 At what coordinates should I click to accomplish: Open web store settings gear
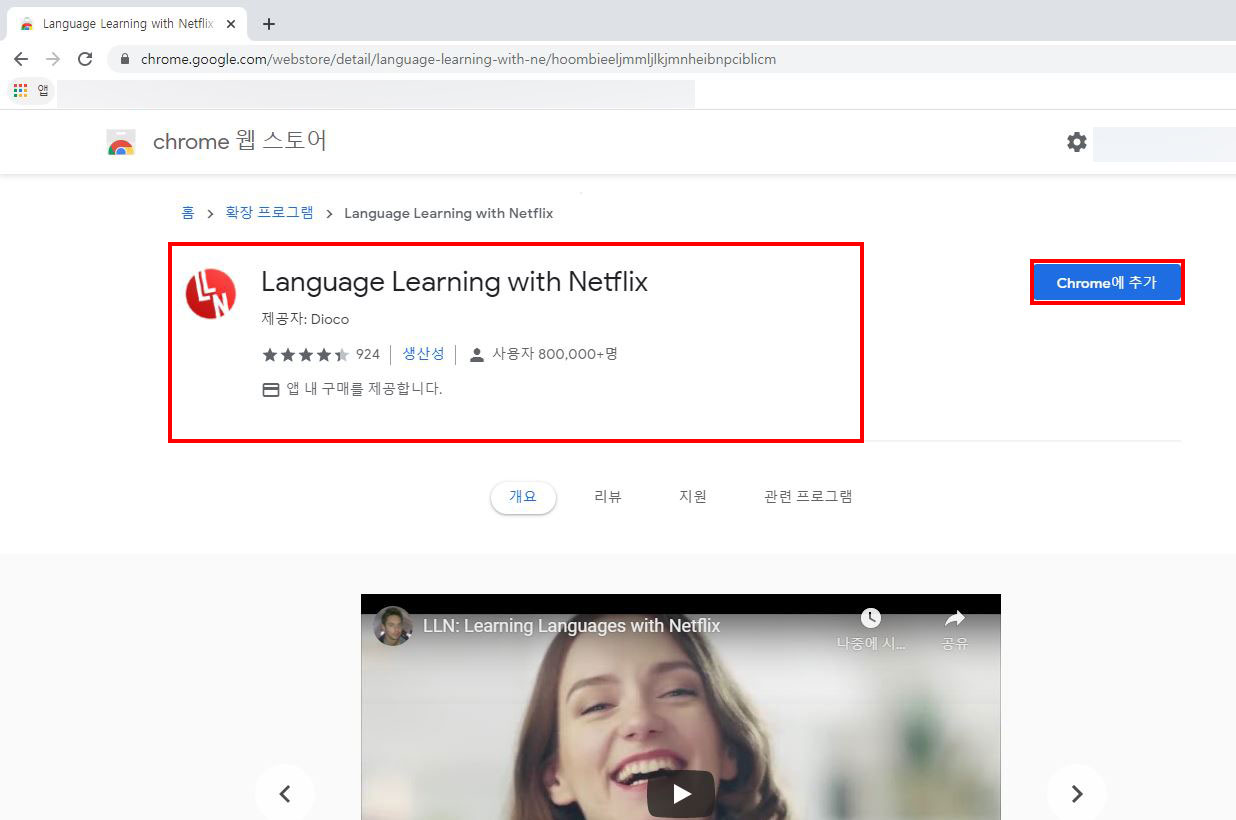pyautogui.click(x=1076, y=142)
